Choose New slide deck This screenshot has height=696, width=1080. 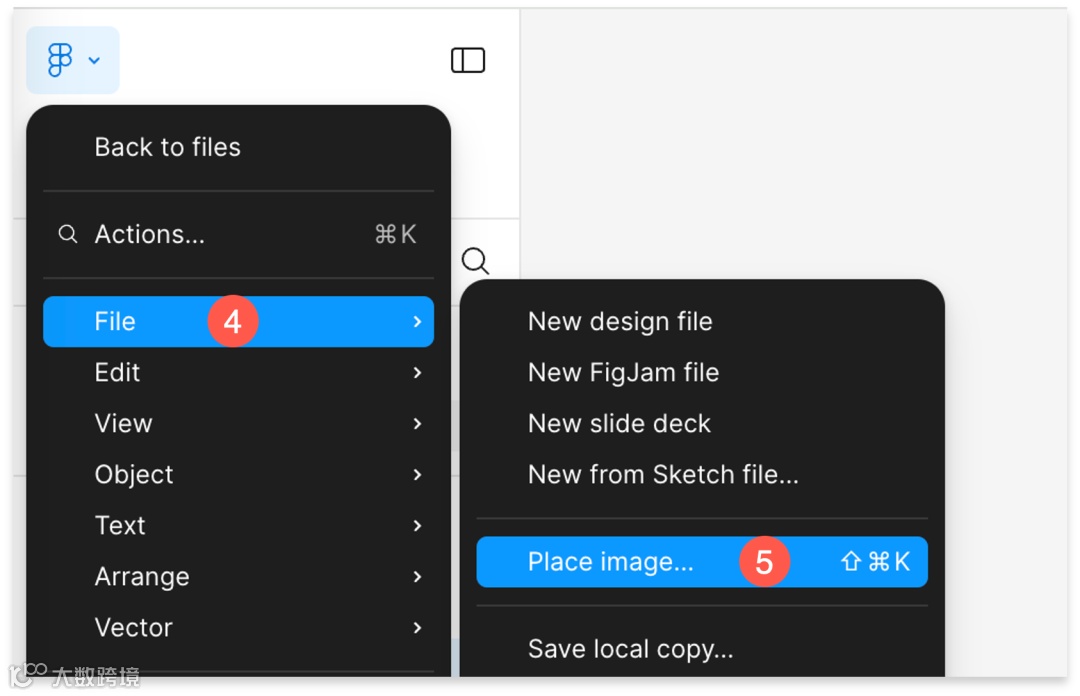[702, 424]
